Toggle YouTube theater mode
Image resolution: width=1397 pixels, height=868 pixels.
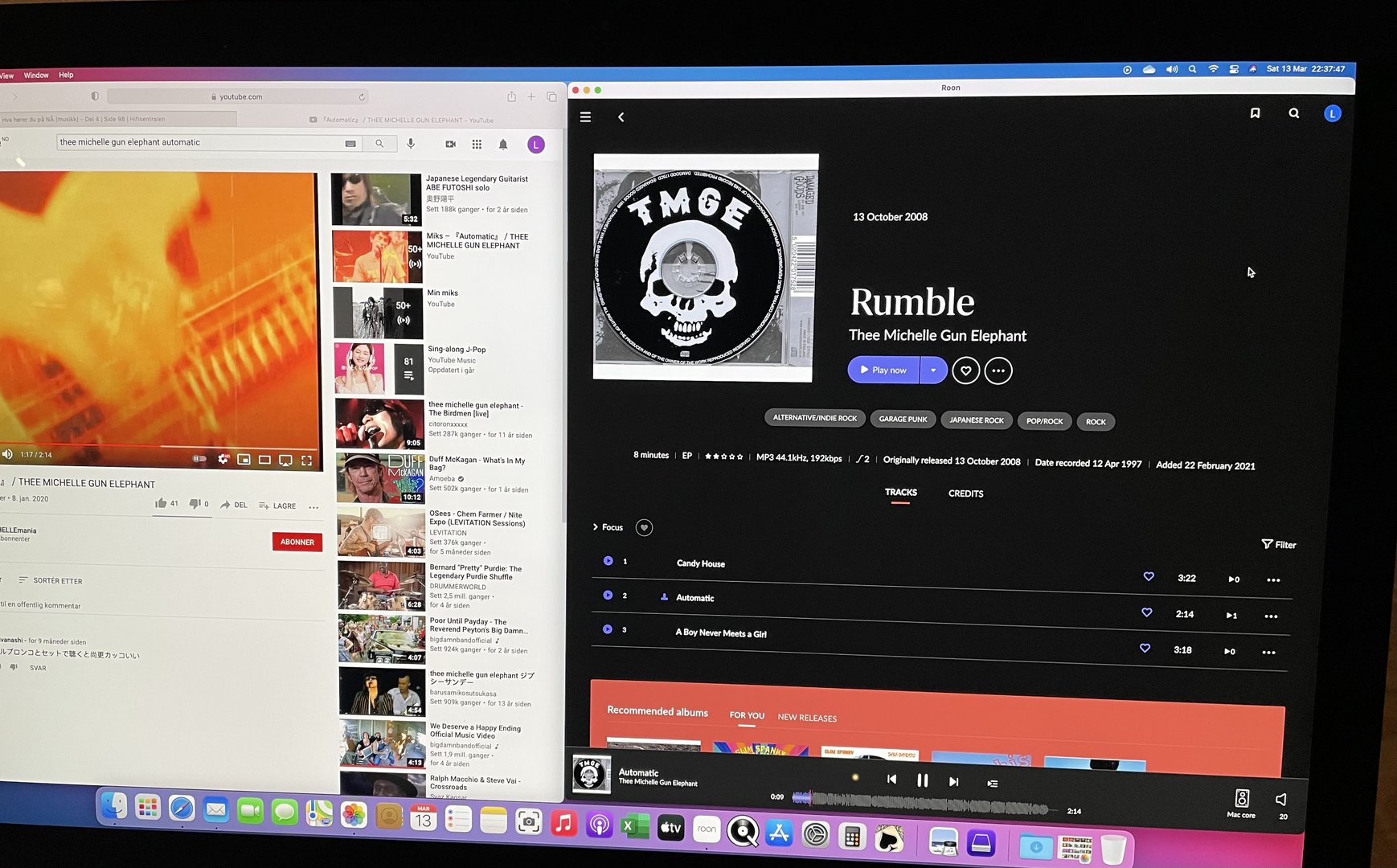(264, 460)
